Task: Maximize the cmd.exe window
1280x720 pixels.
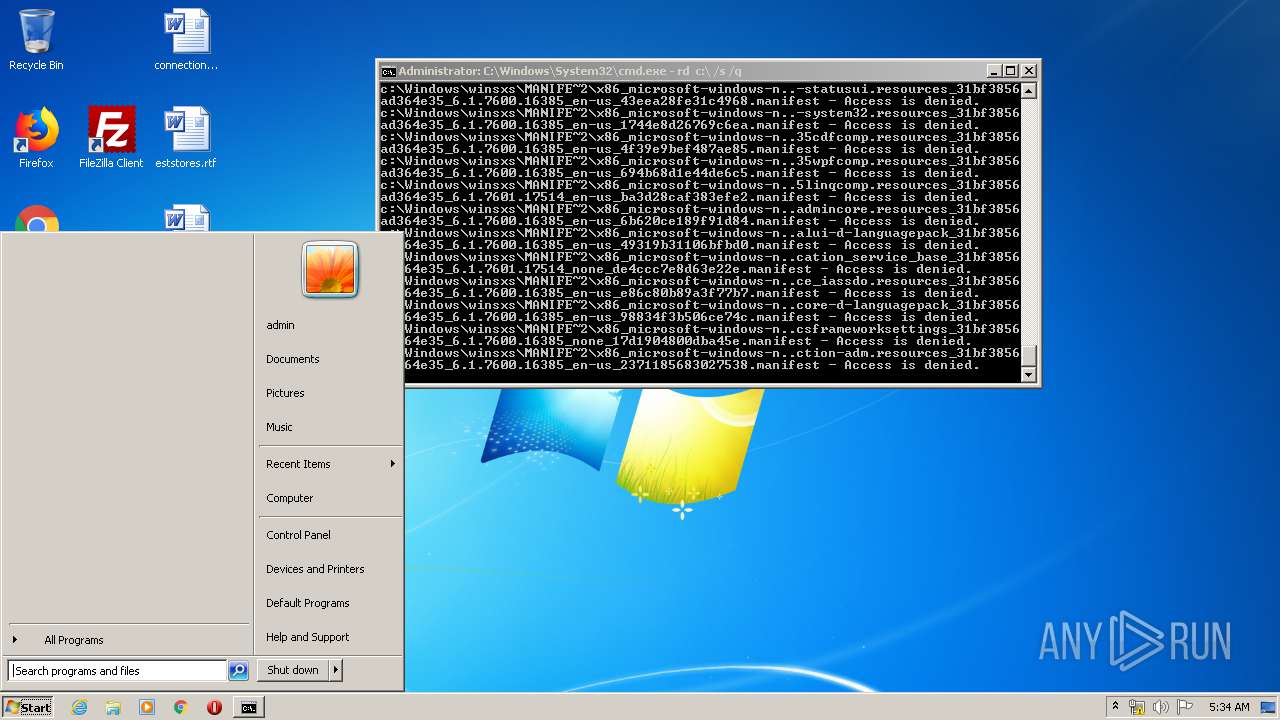Action: (1011, 71)
